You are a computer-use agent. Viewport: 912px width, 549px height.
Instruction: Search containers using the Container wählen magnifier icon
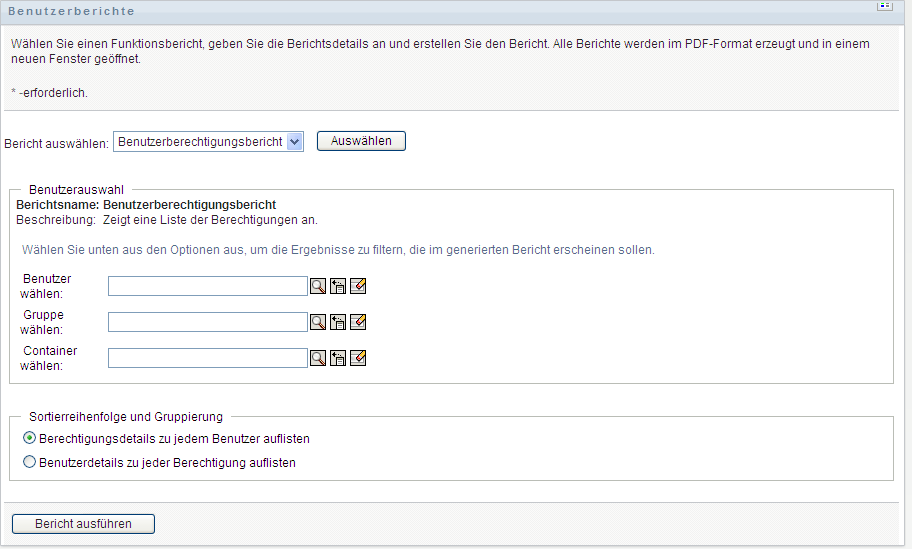coord(318,358)
